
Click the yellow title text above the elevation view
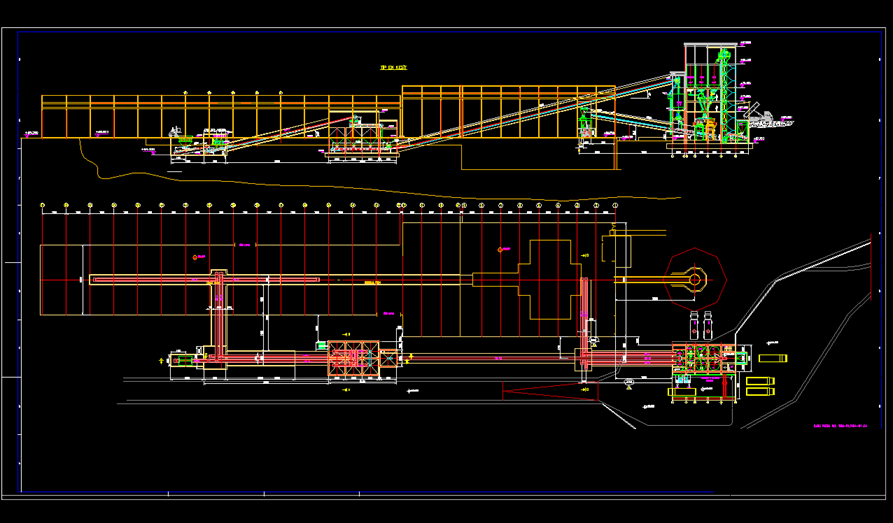[x=393, y=69]
